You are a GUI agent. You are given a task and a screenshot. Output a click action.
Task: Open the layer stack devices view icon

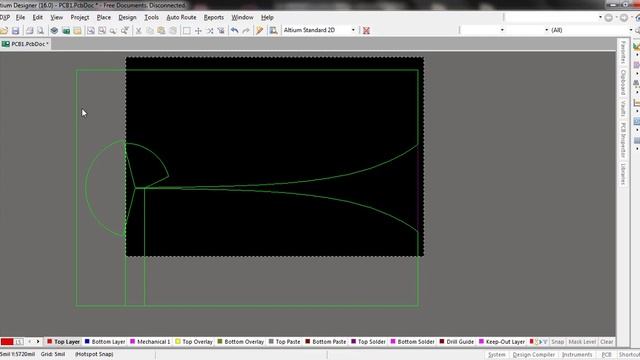(54, 31)
